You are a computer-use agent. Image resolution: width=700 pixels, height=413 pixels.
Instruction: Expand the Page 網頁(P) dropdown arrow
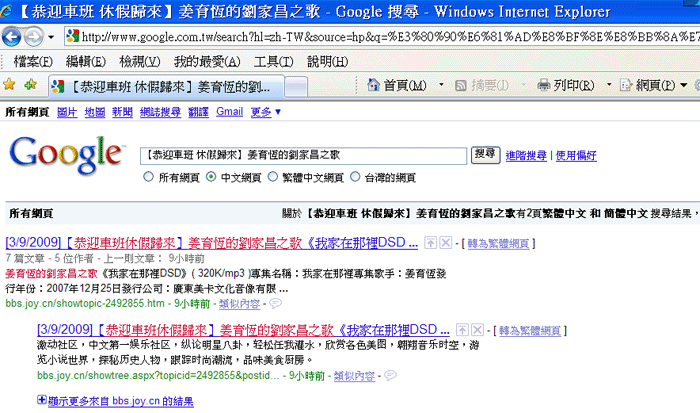tap(683, 85)
